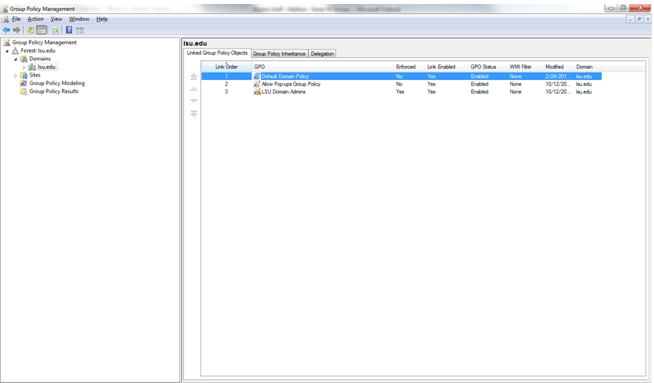Click the Allow Pop-ups Group Policy icon

click(x=257, y=84)
